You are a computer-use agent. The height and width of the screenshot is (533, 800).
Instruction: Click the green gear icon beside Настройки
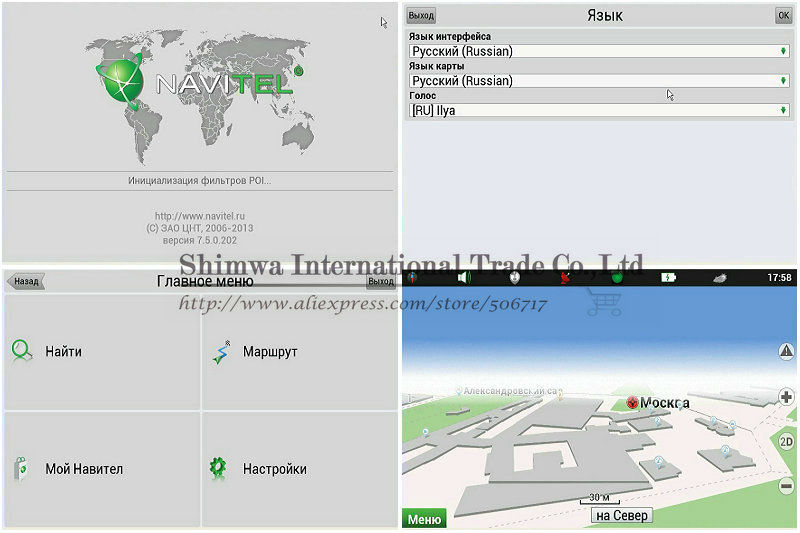click(x=218, y=468)
